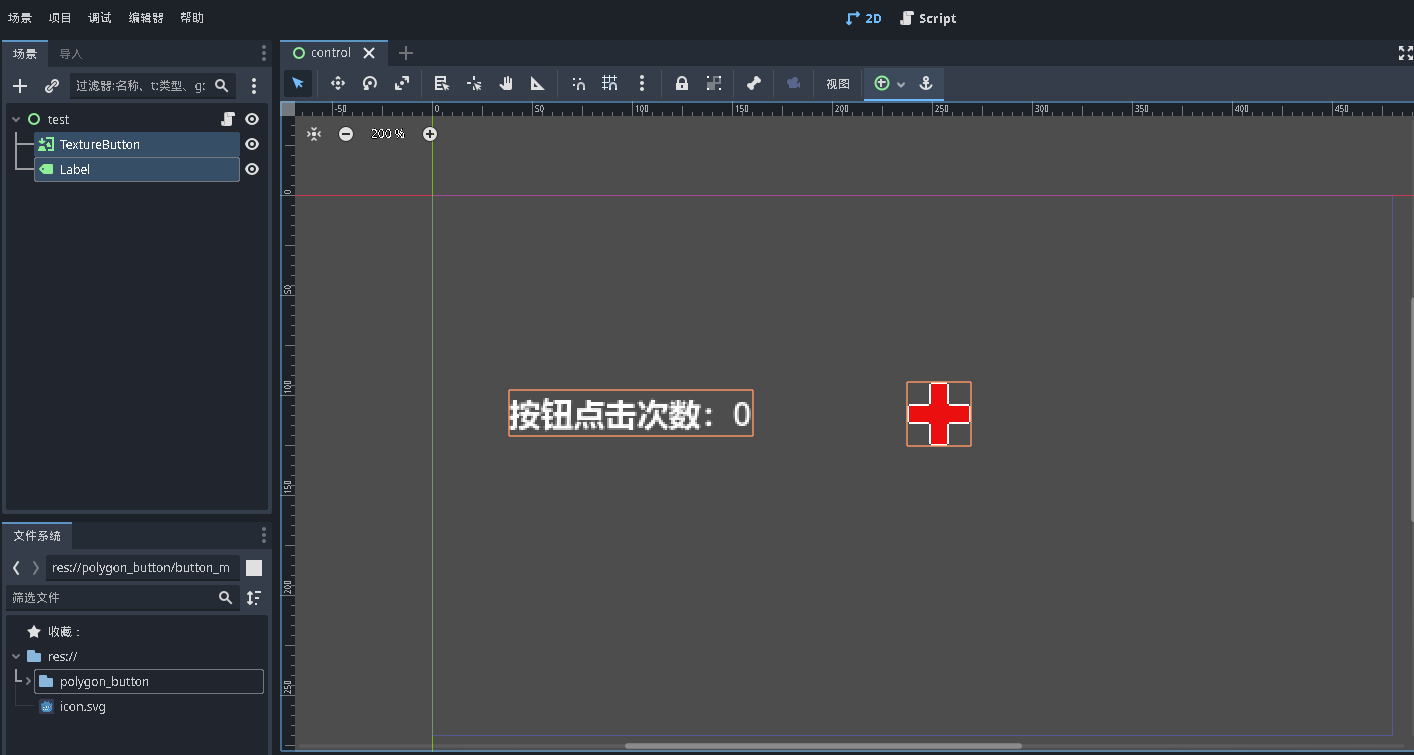Image resolution: width=1414 pixels, height=755 pixels.
Task: Open the attached script on the test node
Action: (228, 118)
